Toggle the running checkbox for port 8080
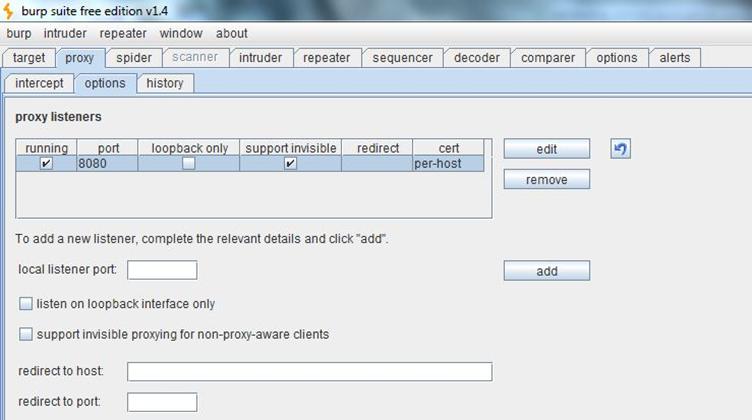 46,163
